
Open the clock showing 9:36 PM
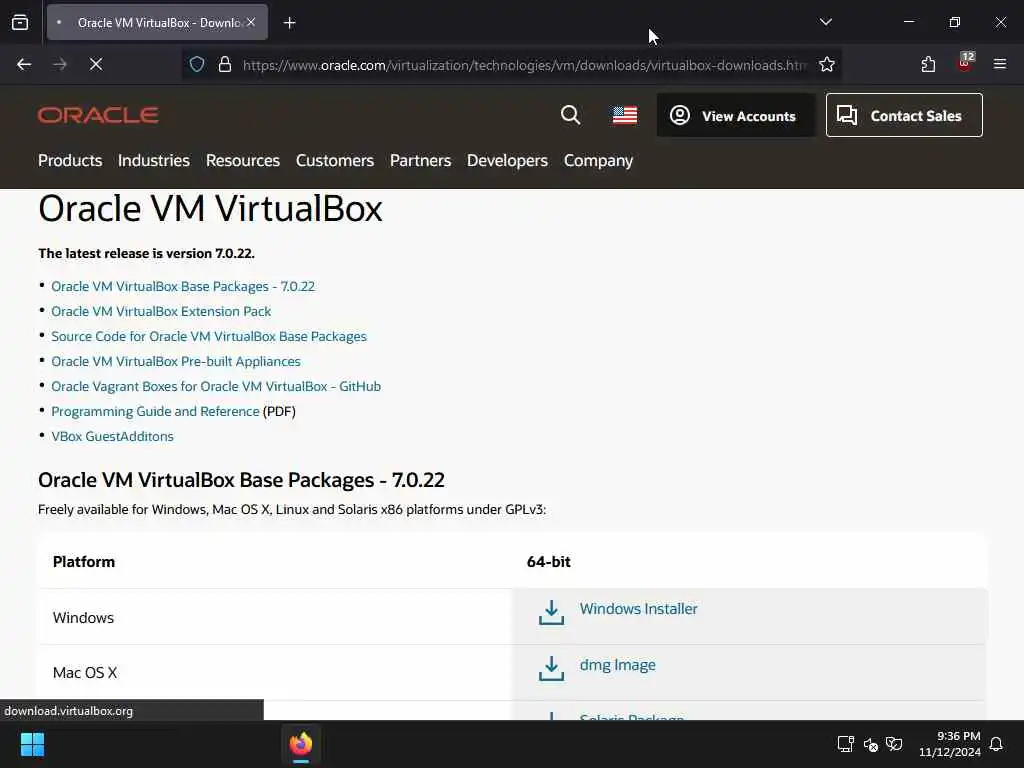[950, 744]
